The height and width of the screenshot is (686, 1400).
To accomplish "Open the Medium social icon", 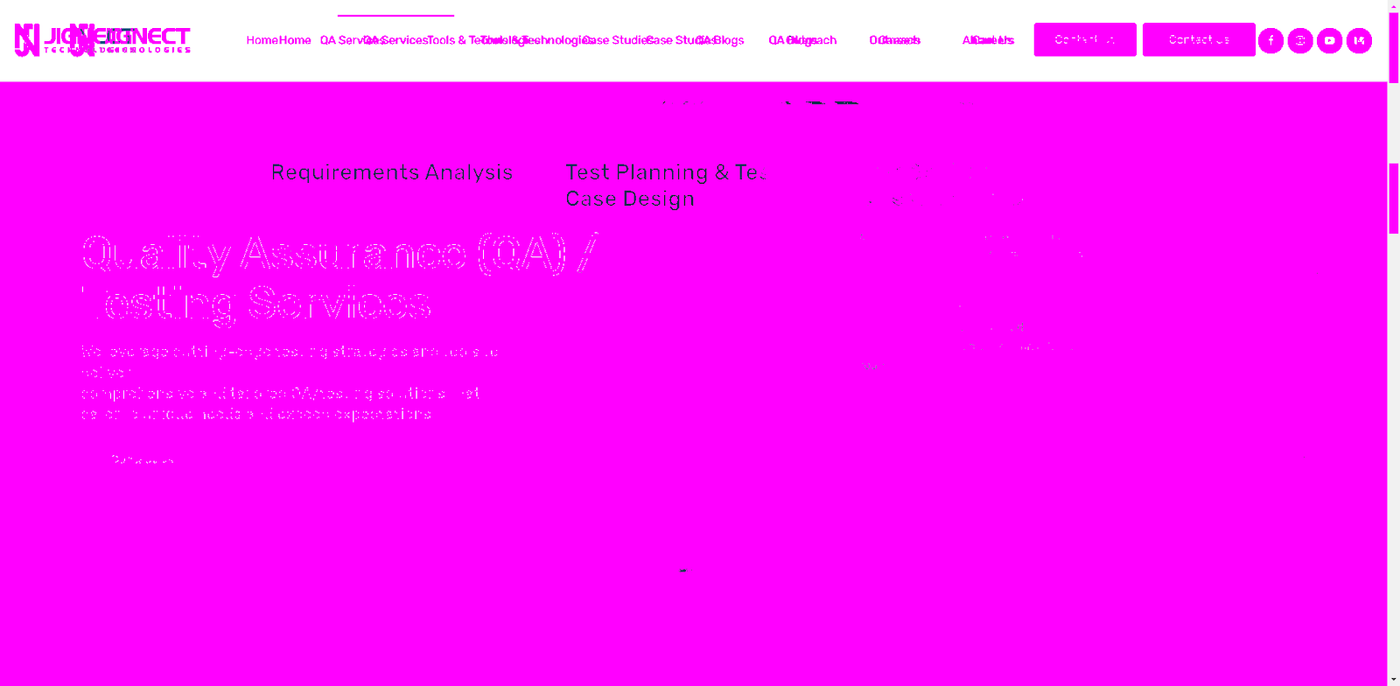I will pos(1359,40).
